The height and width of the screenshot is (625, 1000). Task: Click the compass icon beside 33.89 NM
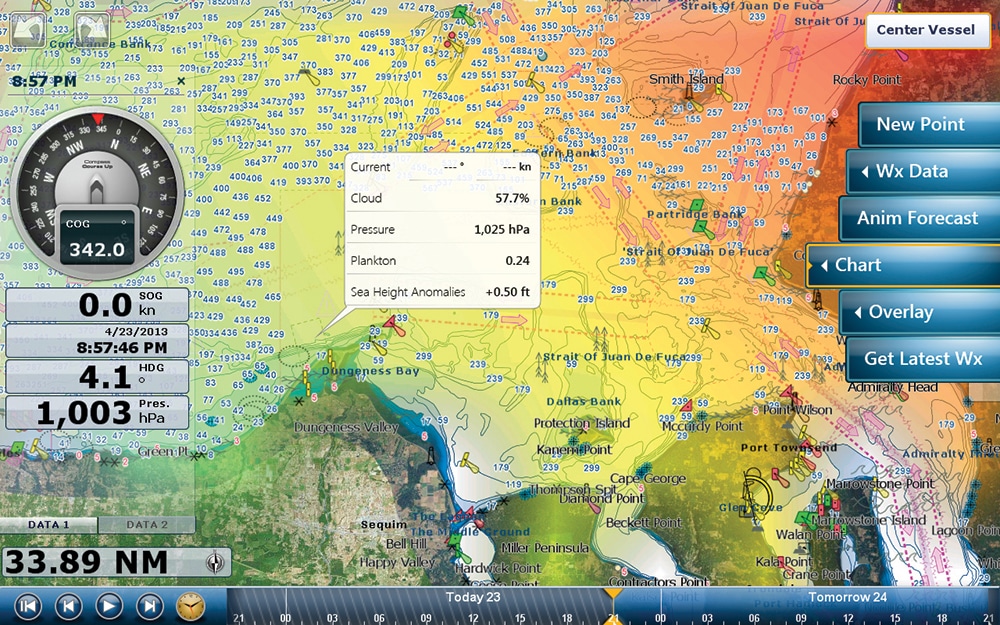pos(215,562)
